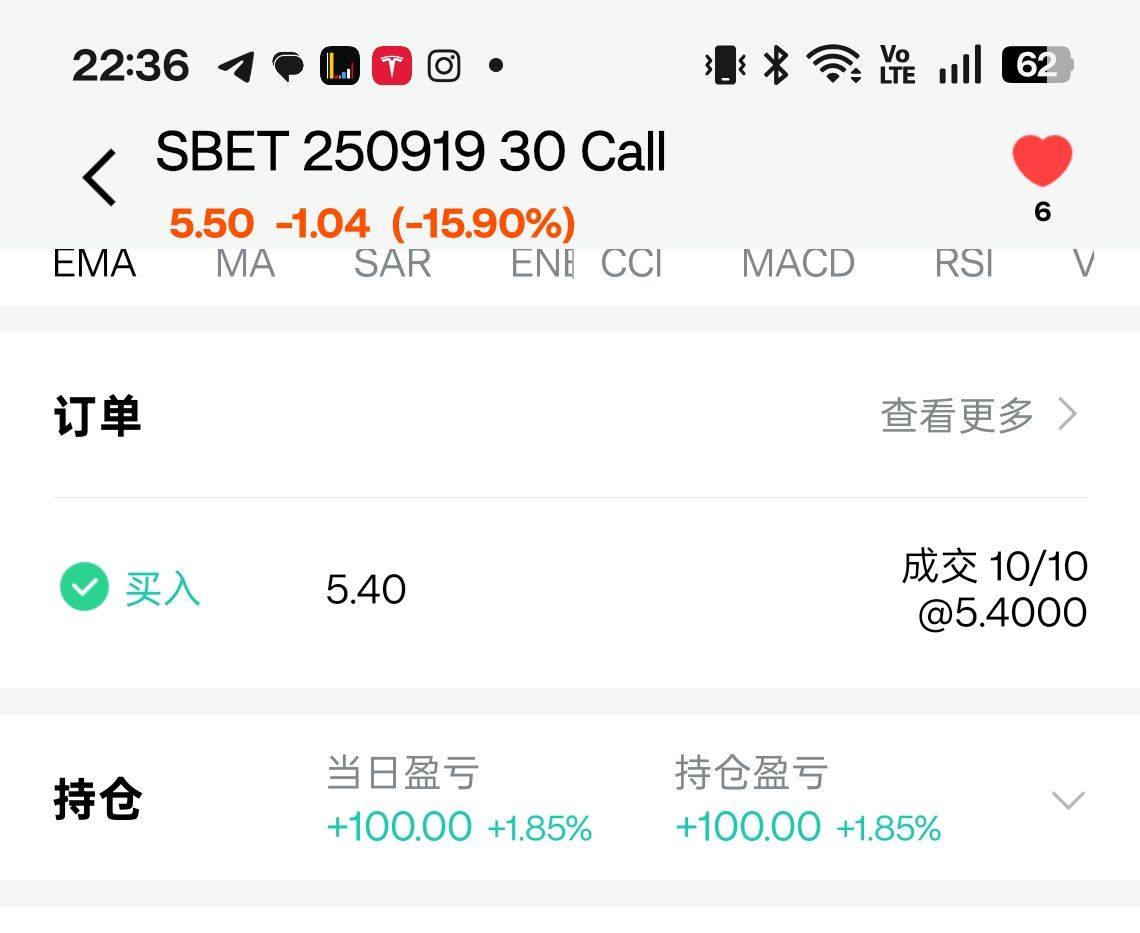Screen dimensions: 1140x933
Task: Go back using the left arrow
Action: point(100,177)
